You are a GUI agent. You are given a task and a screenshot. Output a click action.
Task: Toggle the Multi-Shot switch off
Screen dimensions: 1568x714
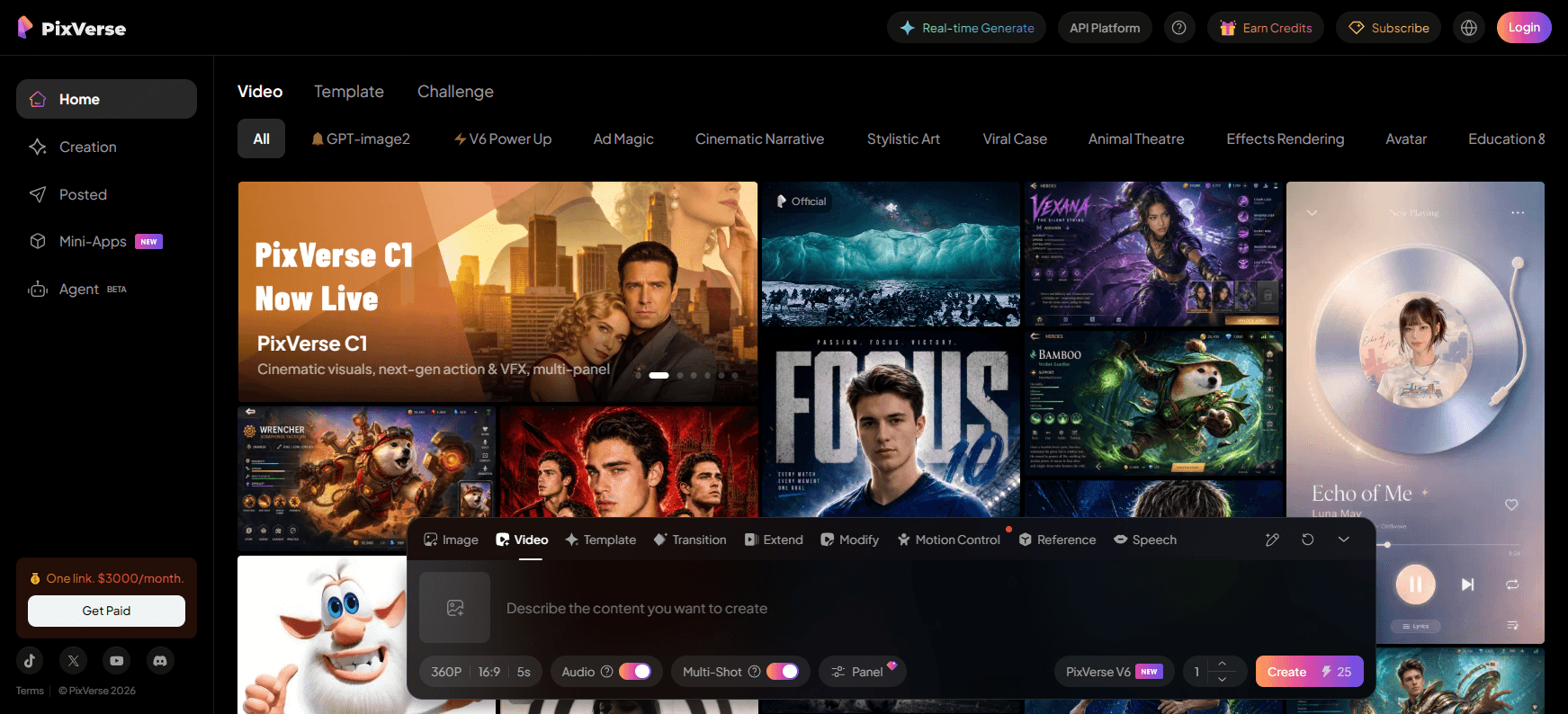coord(783,672)
